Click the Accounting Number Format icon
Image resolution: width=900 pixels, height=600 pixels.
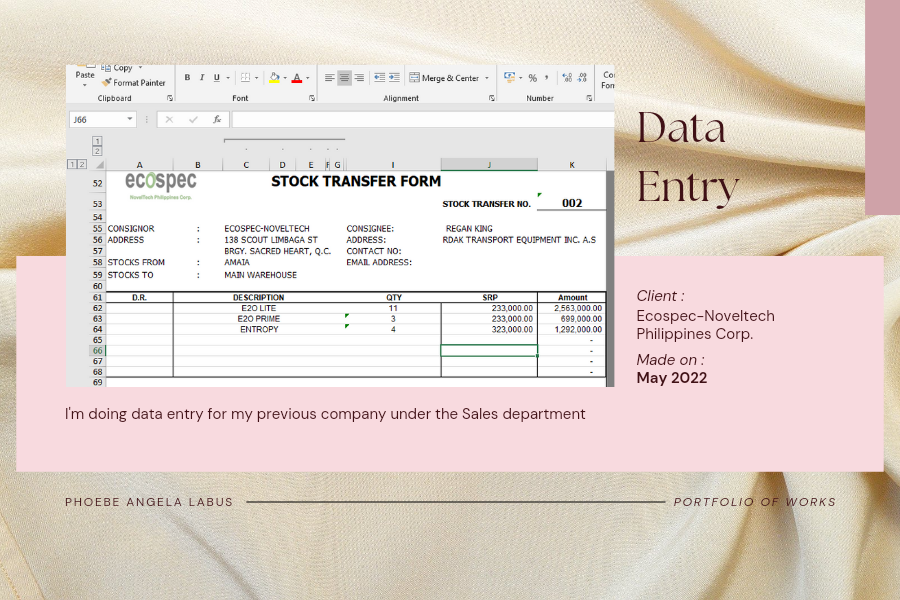click(x=509, y=78)
